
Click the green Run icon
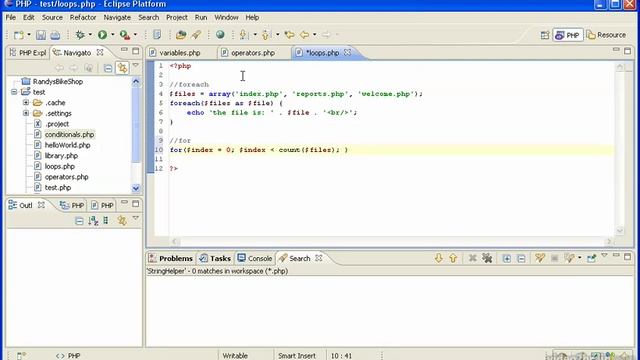tap(102, 35)
